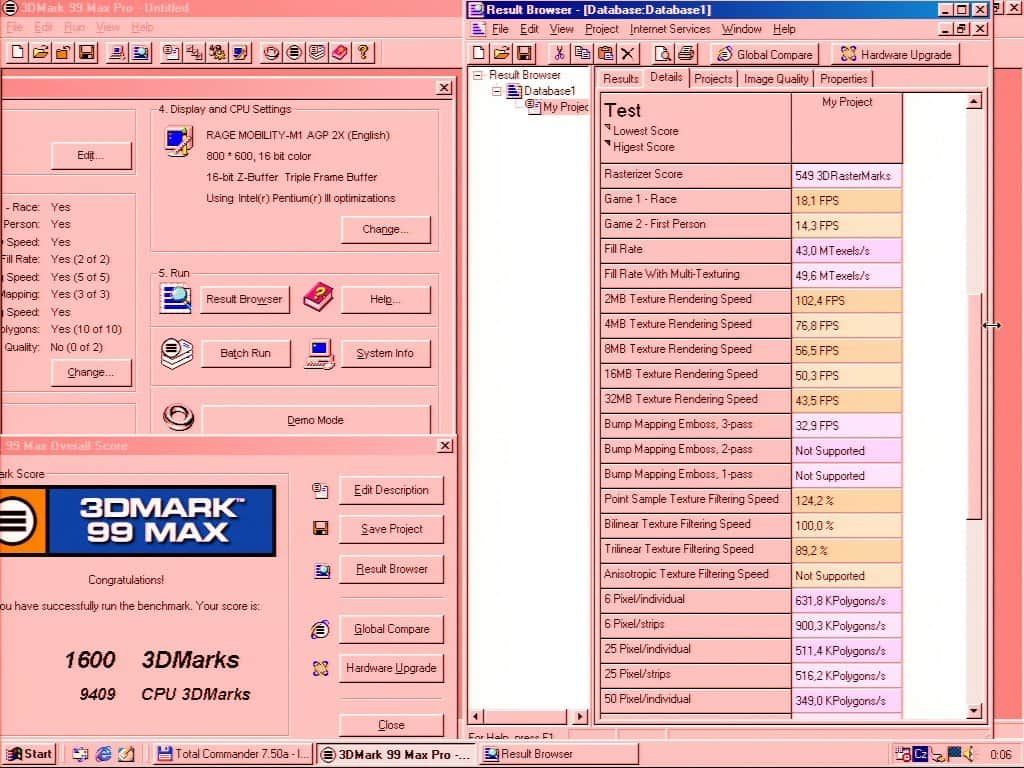Click Save Project button in score dialog

pos(391,529)
